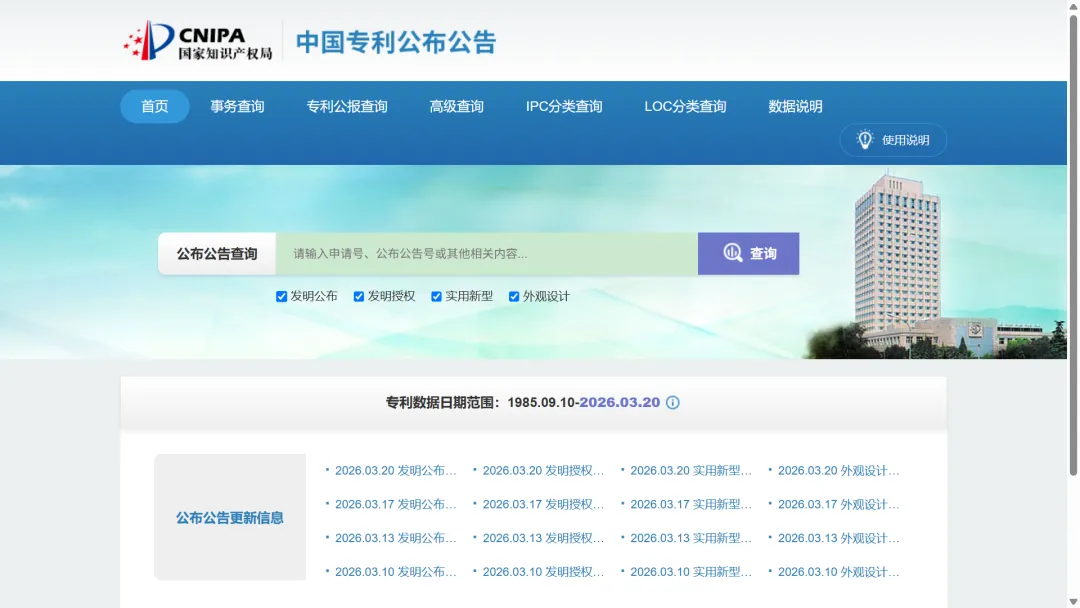The width and height of the screenshot is (1080, 608).
Task: Open 2026.03.13 外观设计 link
Action: (838, 538)
